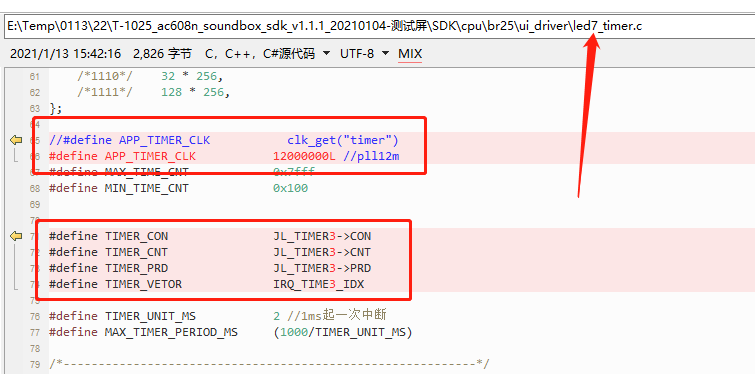Viewport: 755px width, 374px height.
Task: Click JL_TIMER3->CON text
Action: point(322,236)
